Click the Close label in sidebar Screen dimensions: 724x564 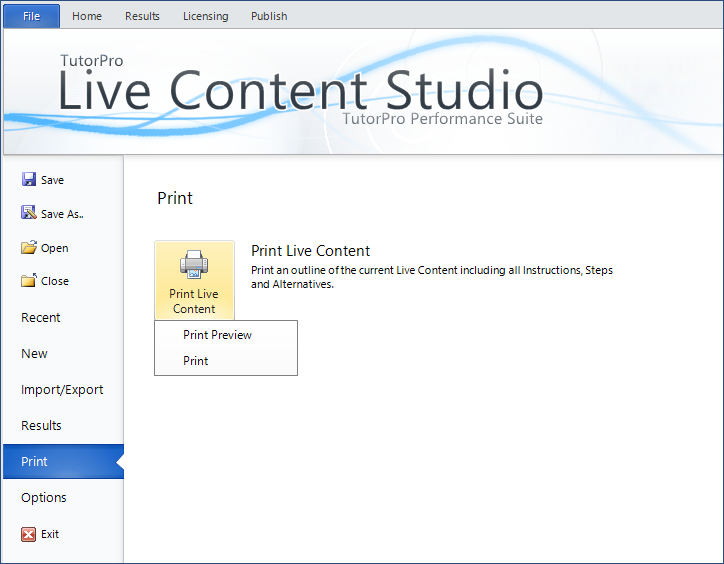(54, 281)
